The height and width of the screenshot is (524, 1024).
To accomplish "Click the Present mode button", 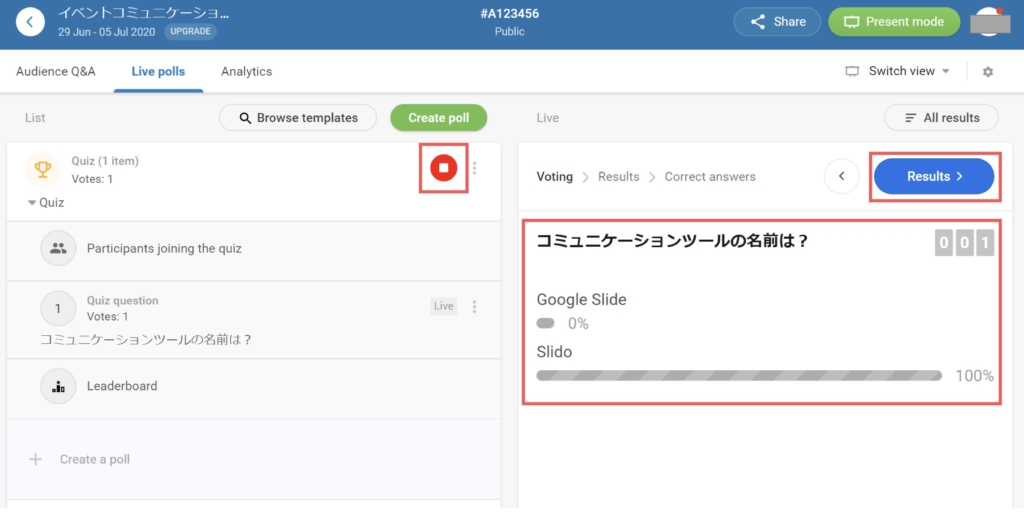I will coord(894,22).
